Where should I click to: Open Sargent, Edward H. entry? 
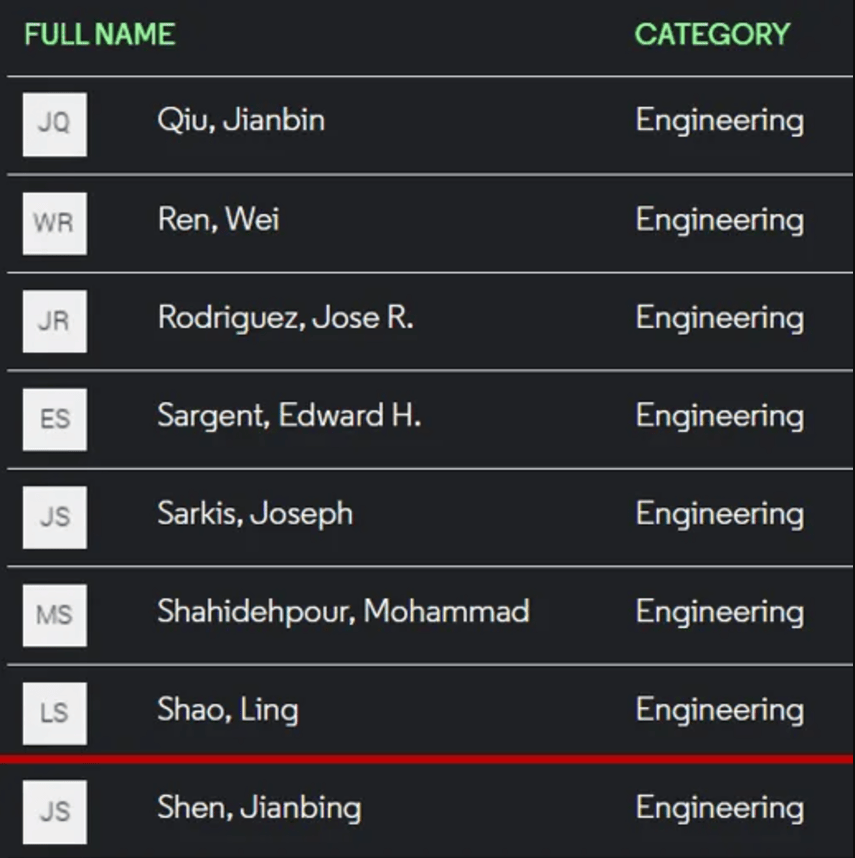click(288, 415)
